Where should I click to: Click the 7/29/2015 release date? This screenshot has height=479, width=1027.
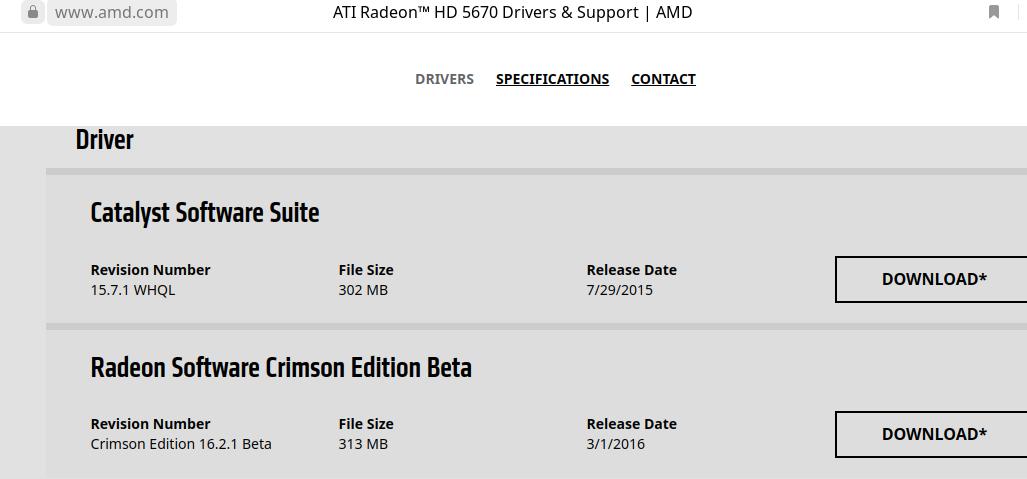[619, 290]
